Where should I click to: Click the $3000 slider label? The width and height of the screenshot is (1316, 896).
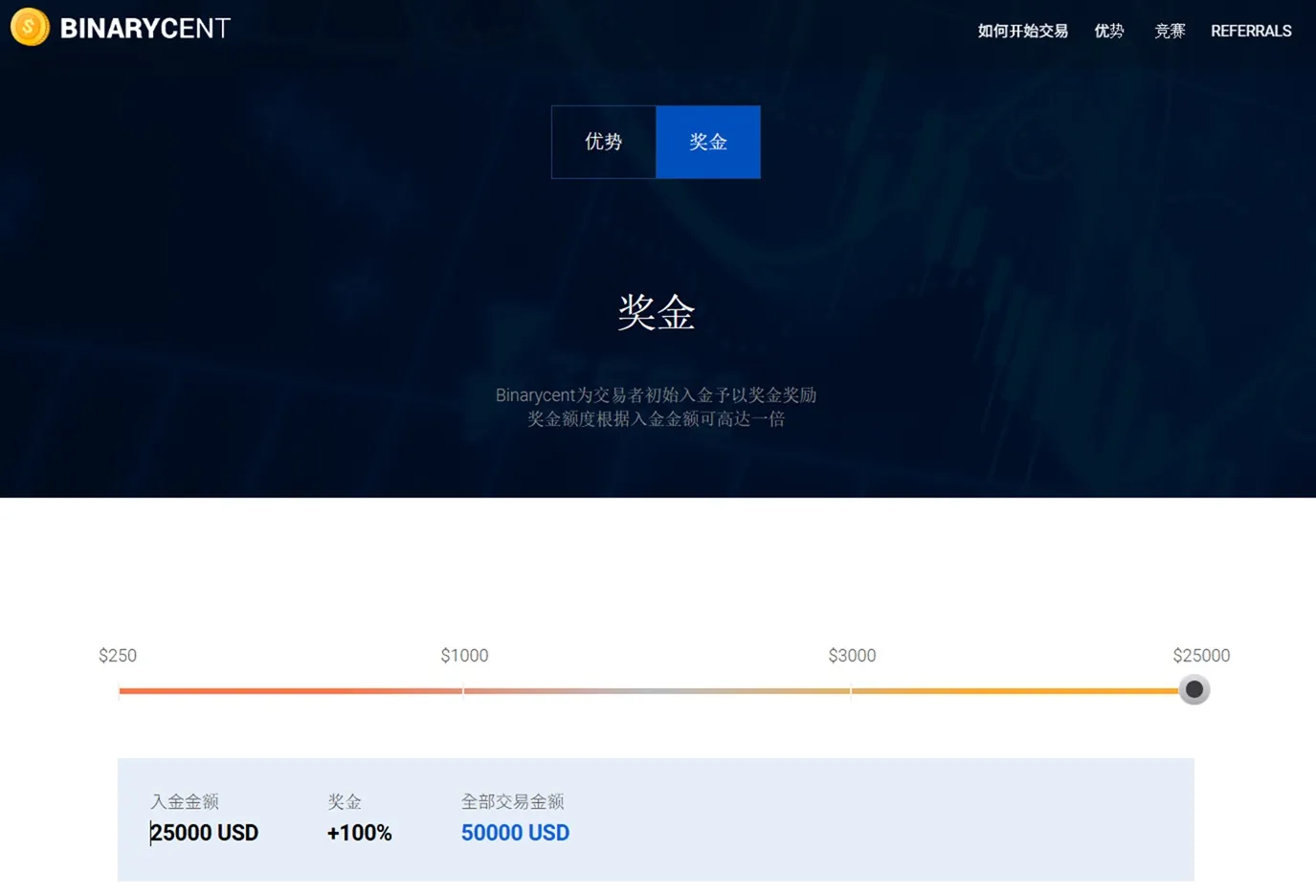852,656
